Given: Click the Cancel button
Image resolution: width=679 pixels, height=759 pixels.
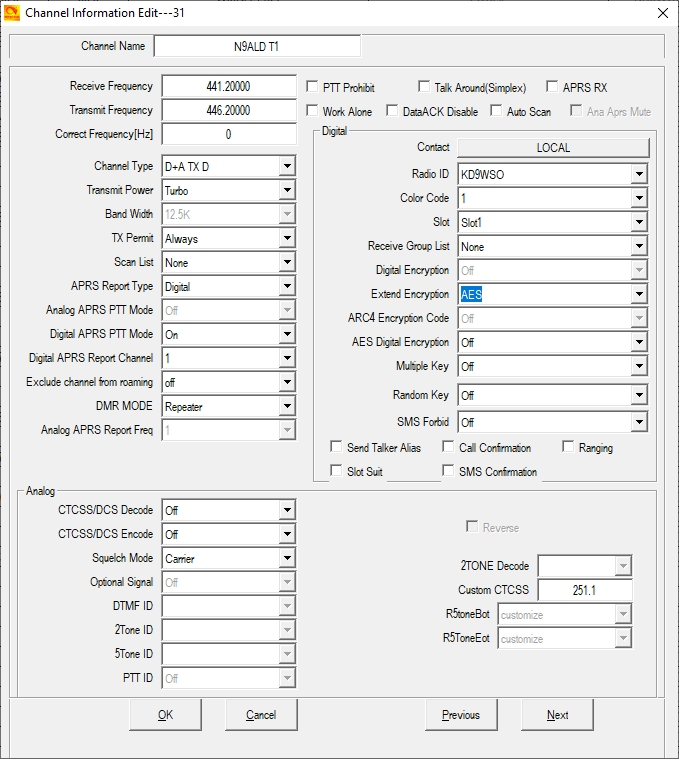Looking at the screenshot, I should pos(261,715).
